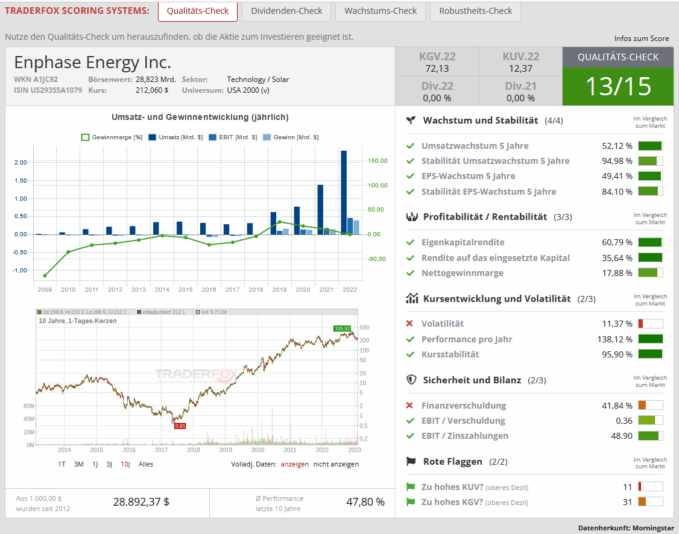Click the Kursentwicklung und Volatilität chart icon
This screenshot has width=679, height=534.
[411, 298]
